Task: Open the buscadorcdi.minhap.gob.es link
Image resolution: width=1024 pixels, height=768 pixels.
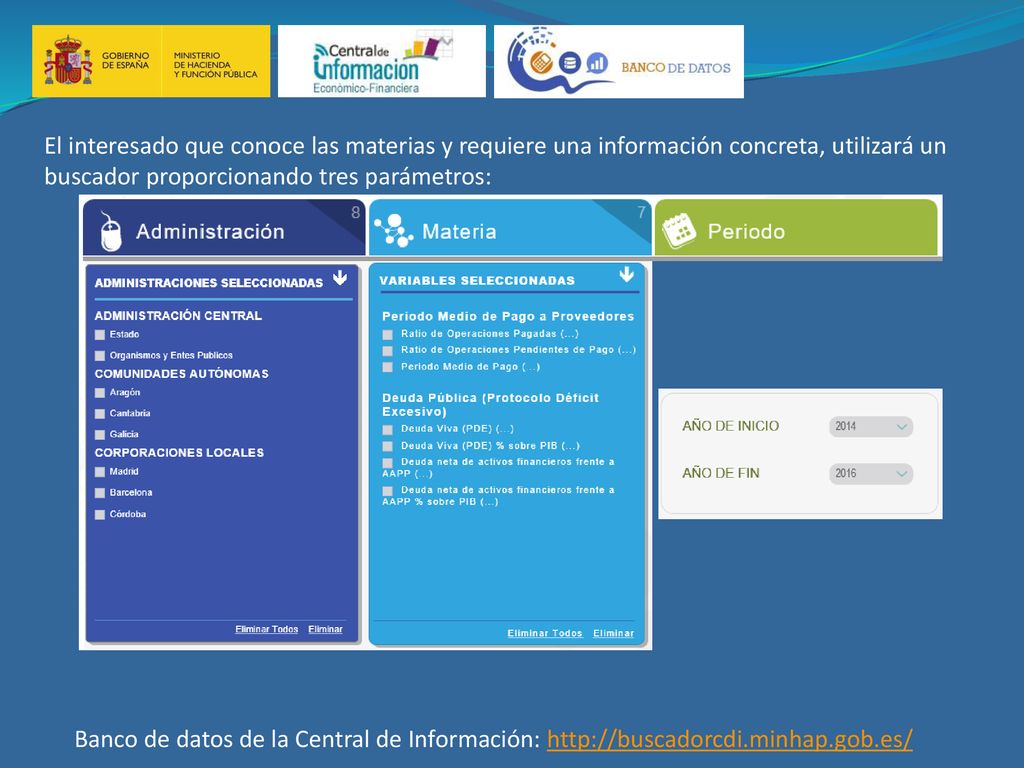Action: (729, 739)
